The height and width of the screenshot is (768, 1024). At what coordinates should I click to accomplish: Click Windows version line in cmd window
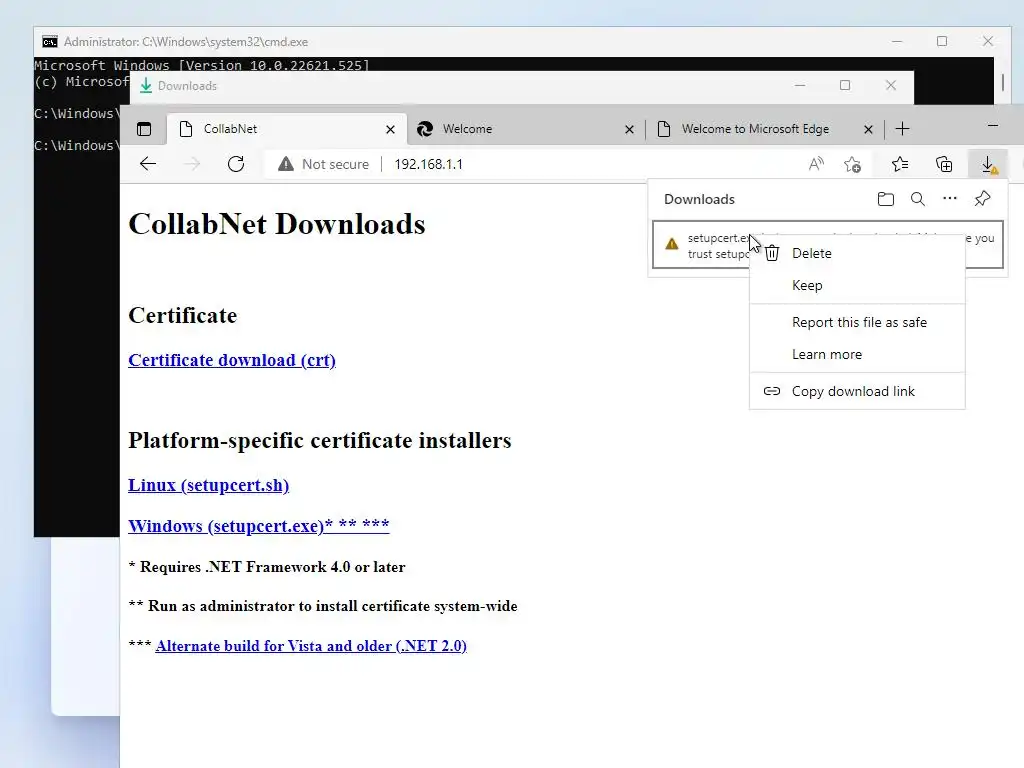point(202,65)
